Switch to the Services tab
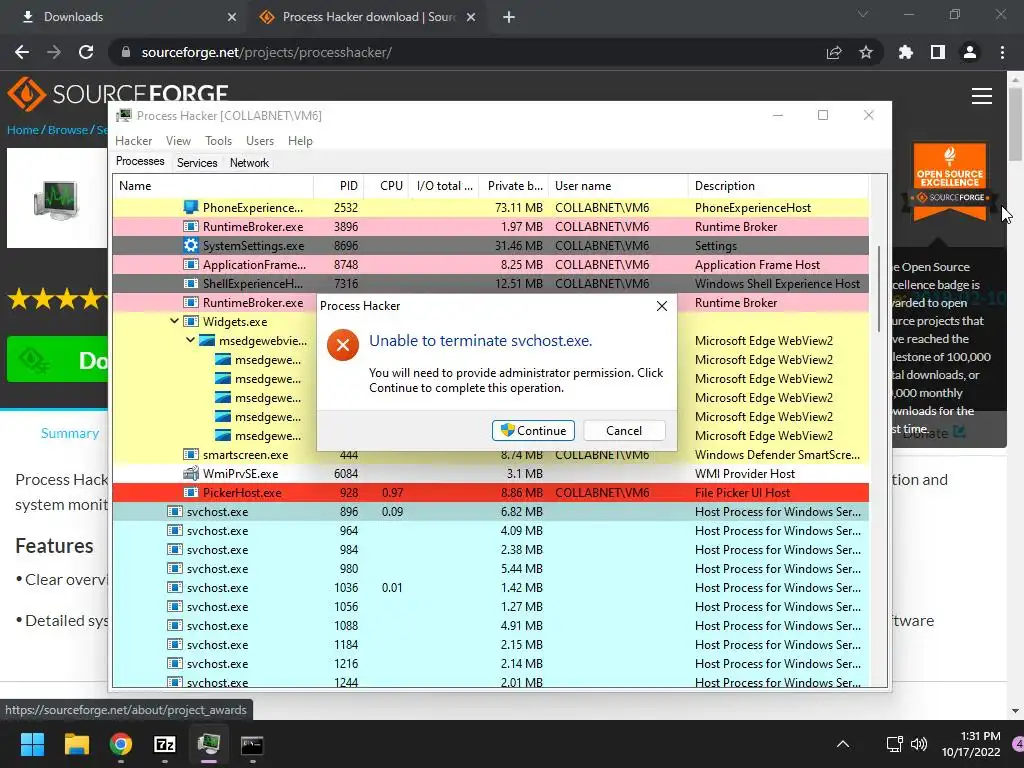Screen dimensions: 1024x768 pyautogui.click(x=197, y=163)
